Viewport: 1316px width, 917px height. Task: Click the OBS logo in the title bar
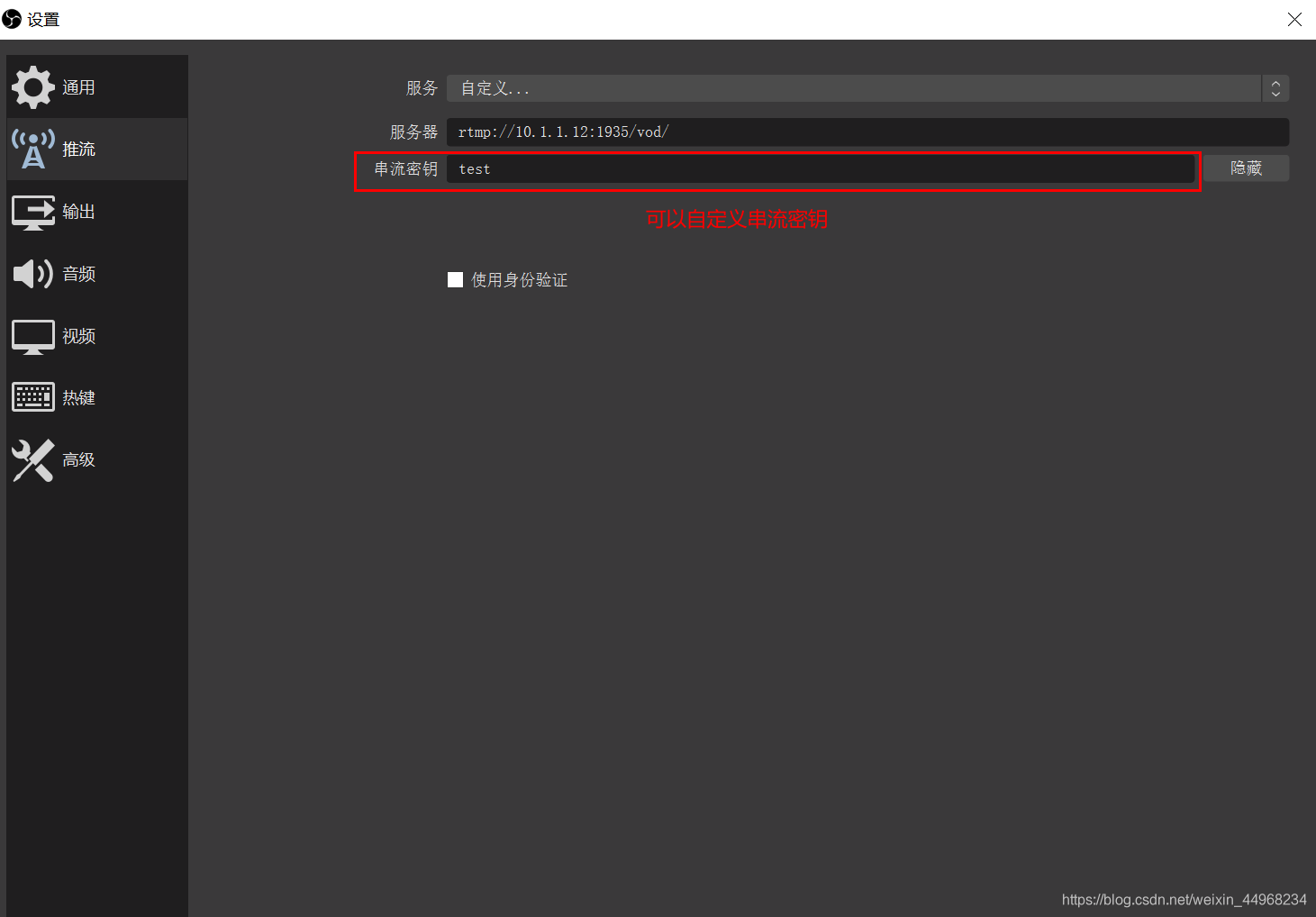click(x=12, y=19)
